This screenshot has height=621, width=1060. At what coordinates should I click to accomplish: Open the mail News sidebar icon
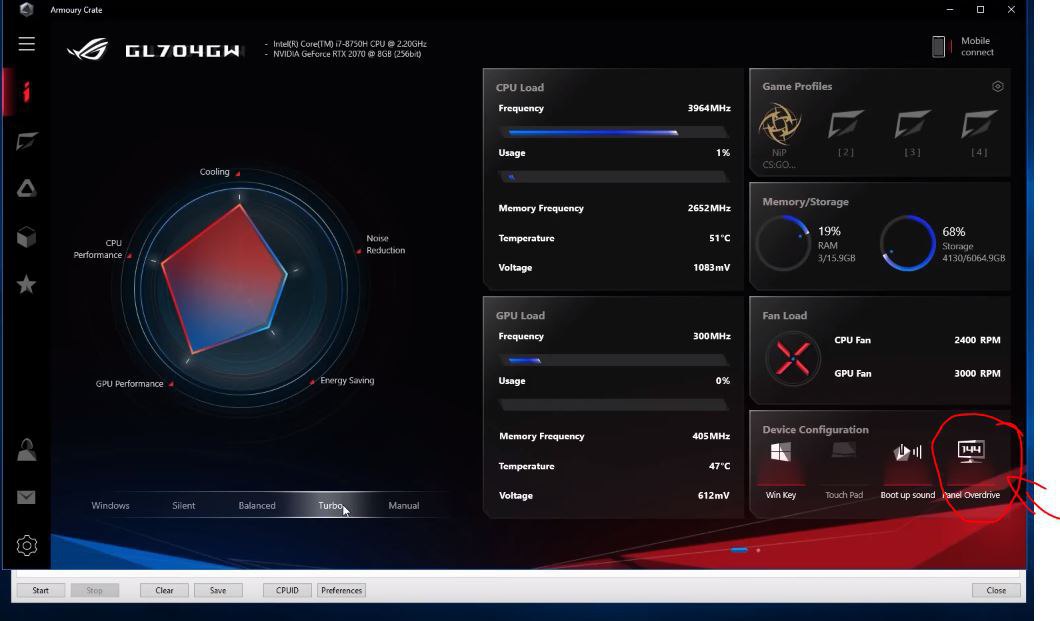26,497
